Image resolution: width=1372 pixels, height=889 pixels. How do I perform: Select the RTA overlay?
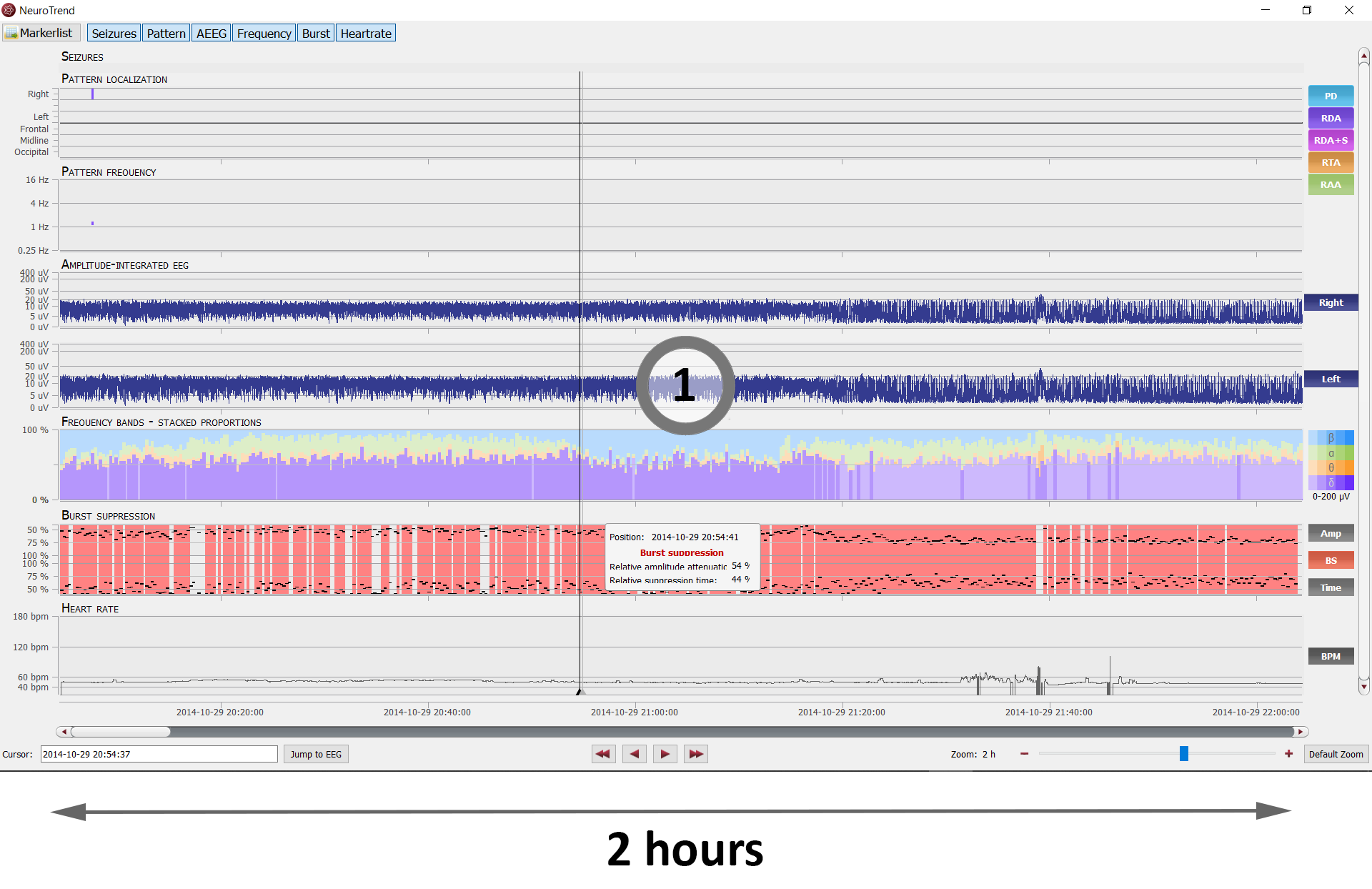(x=1331, y=162)
